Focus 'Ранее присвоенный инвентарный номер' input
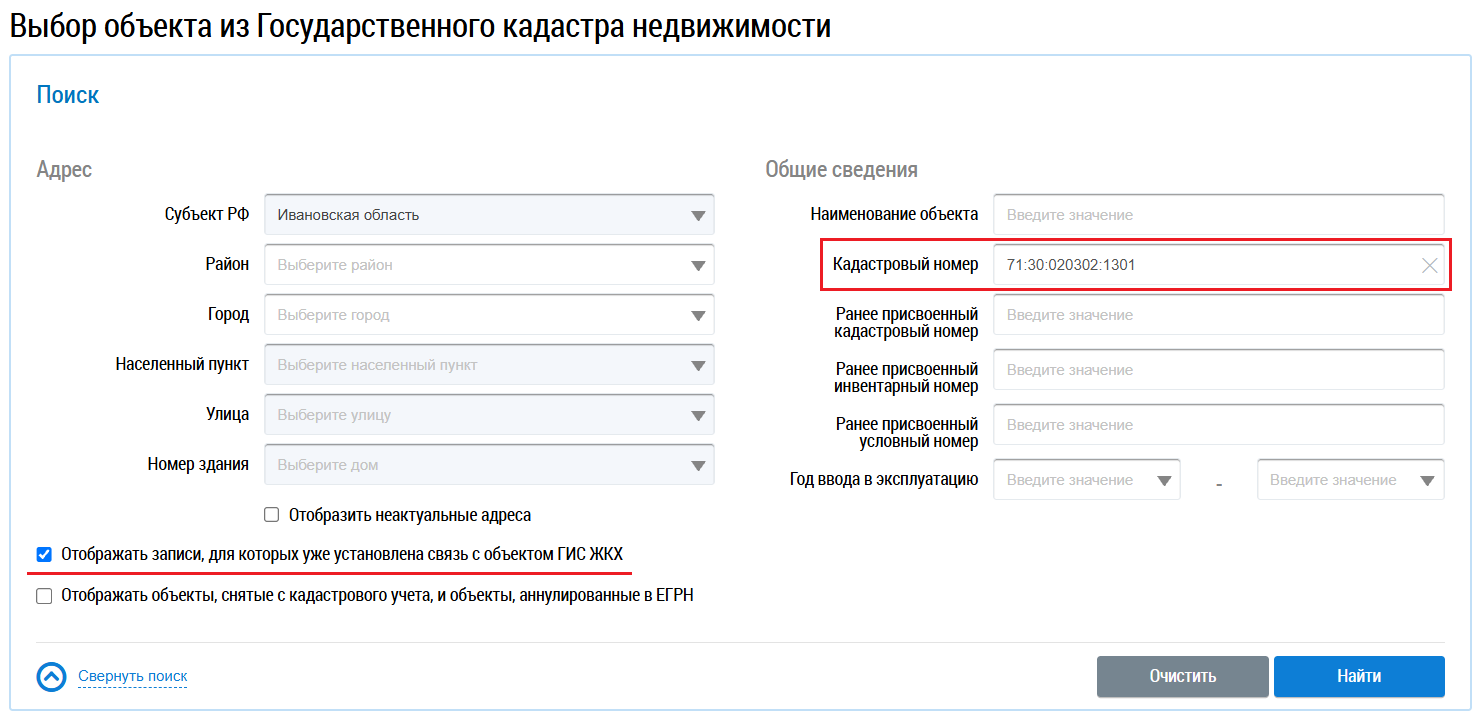This screenshot has height=723, width=1480. pyautogui.click(x=1219, y=370)
